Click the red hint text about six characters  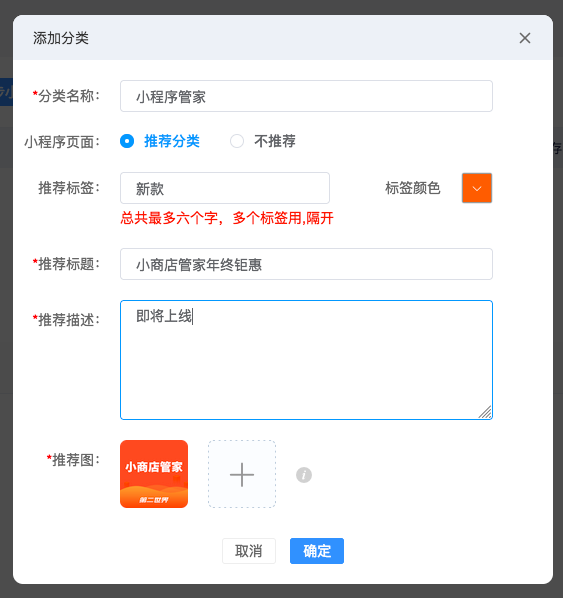[x=227, y=218]
